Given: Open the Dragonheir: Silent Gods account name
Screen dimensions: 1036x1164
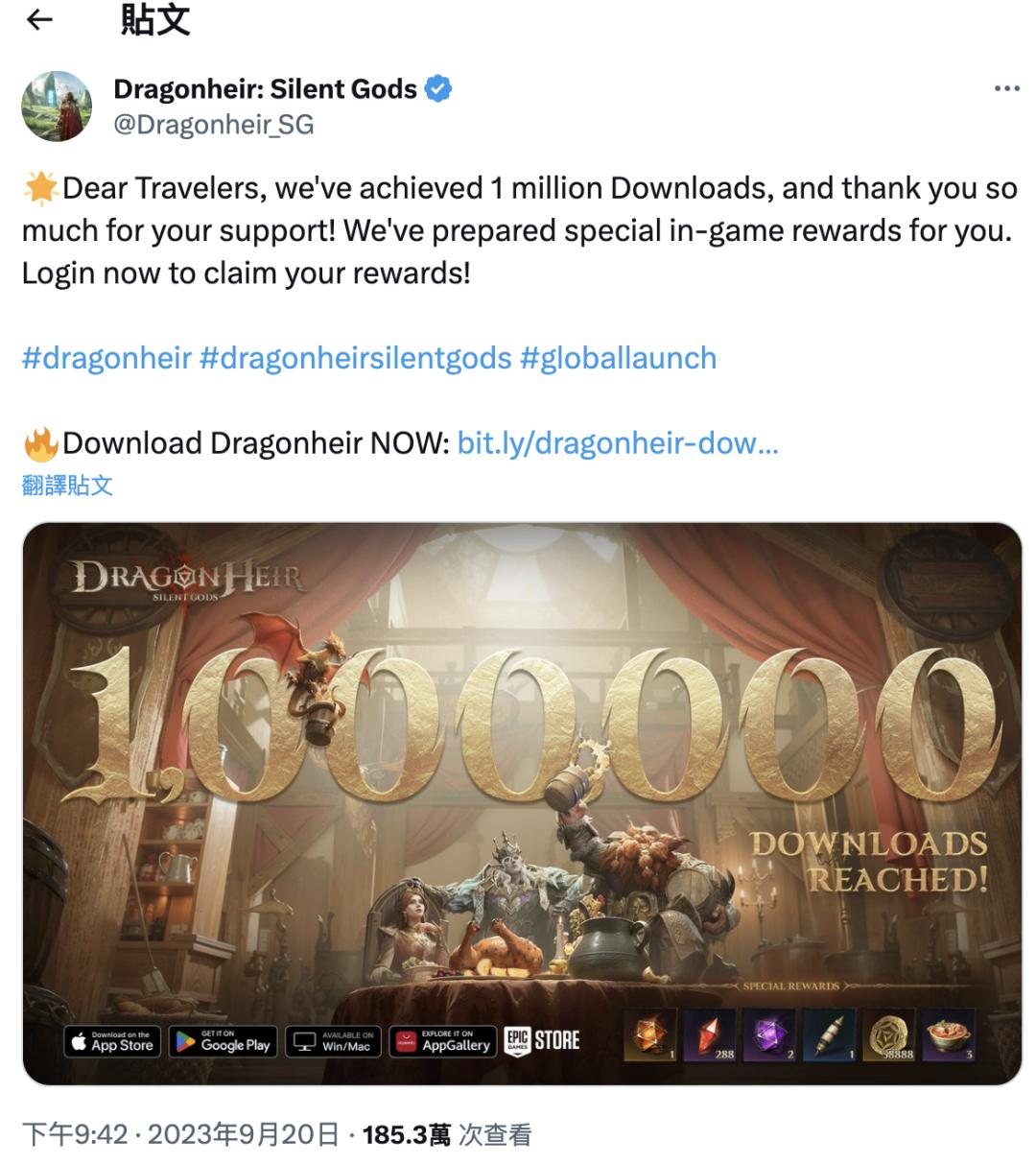Looking at the screenshot, I should point(266,89).
